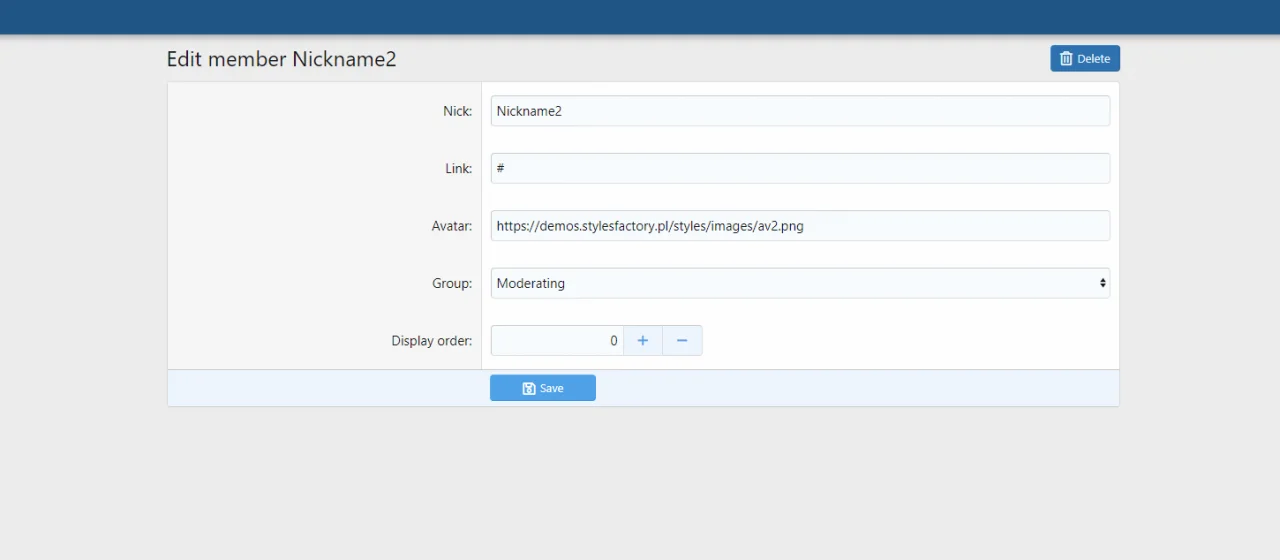The image size is (1280, 560).
Task: Focus the Nick field containing Nickname2
Action: click(800, 111)
